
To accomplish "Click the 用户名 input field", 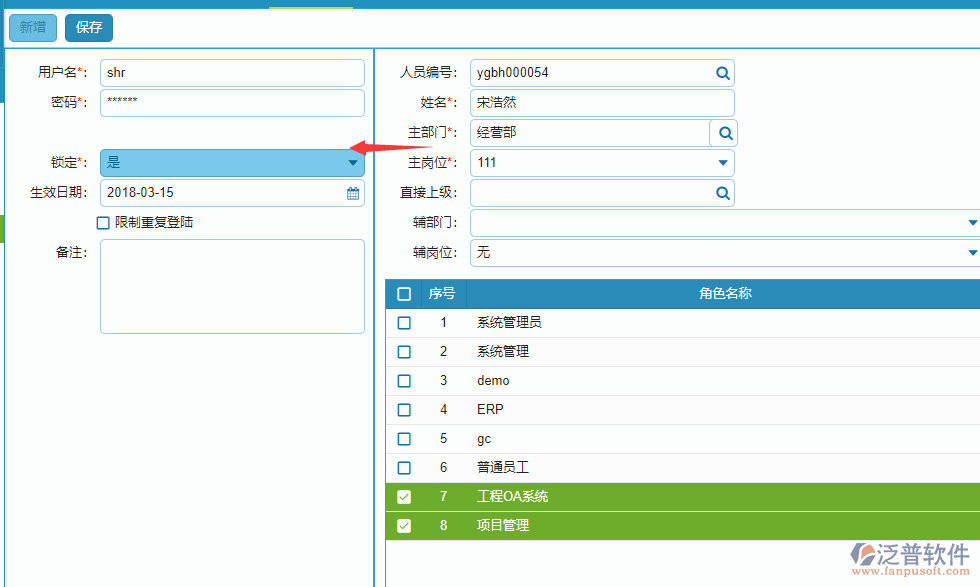I will click(232, 72).
